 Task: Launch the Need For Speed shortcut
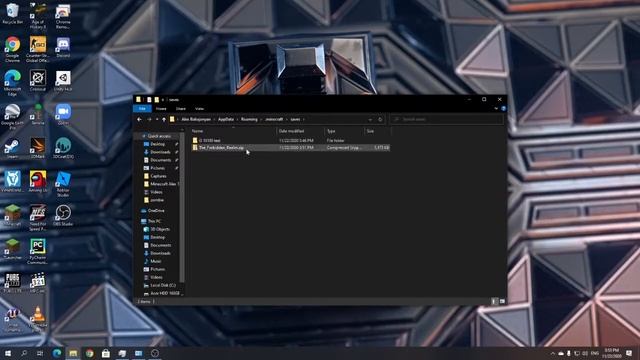tap(38, 217)
